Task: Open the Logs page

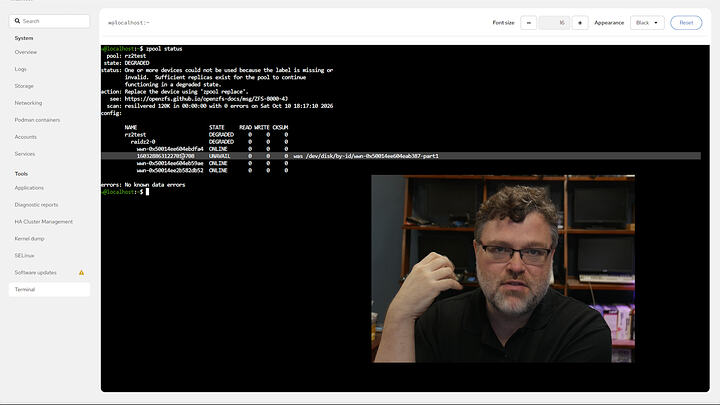Action: [20, 69]
